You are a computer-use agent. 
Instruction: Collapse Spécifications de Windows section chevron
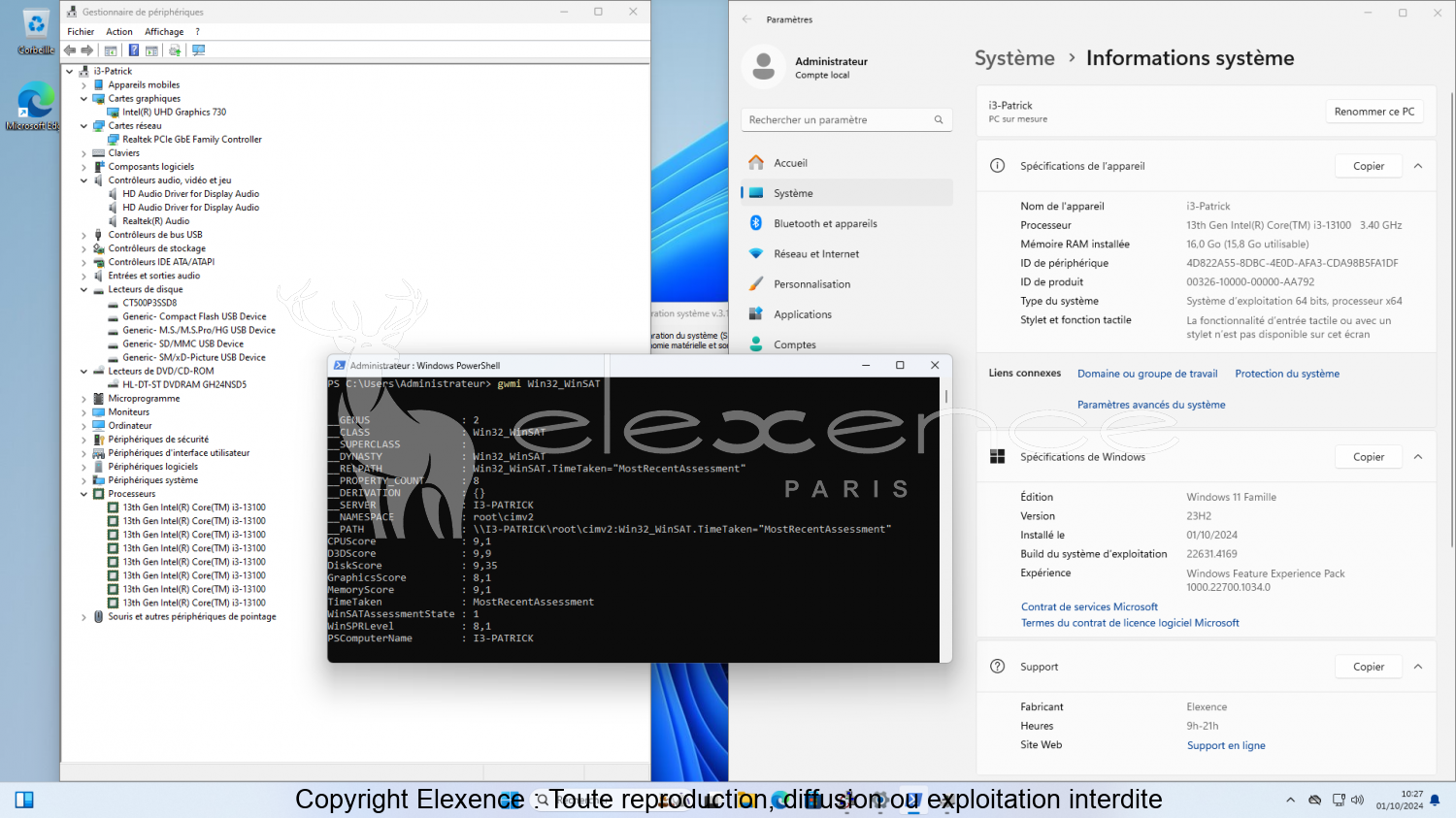[1418, 457]
